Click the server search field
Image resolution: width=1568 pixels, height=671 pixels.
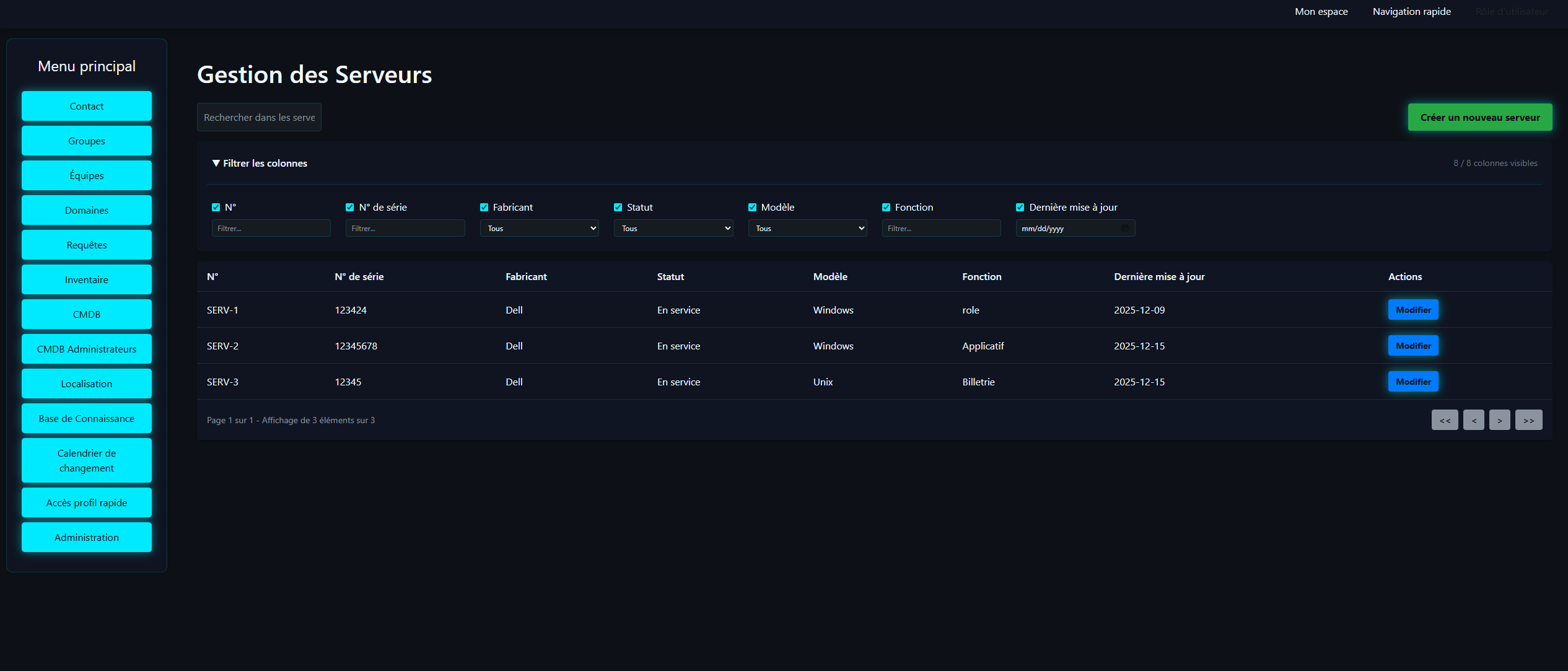click(258, 116)
